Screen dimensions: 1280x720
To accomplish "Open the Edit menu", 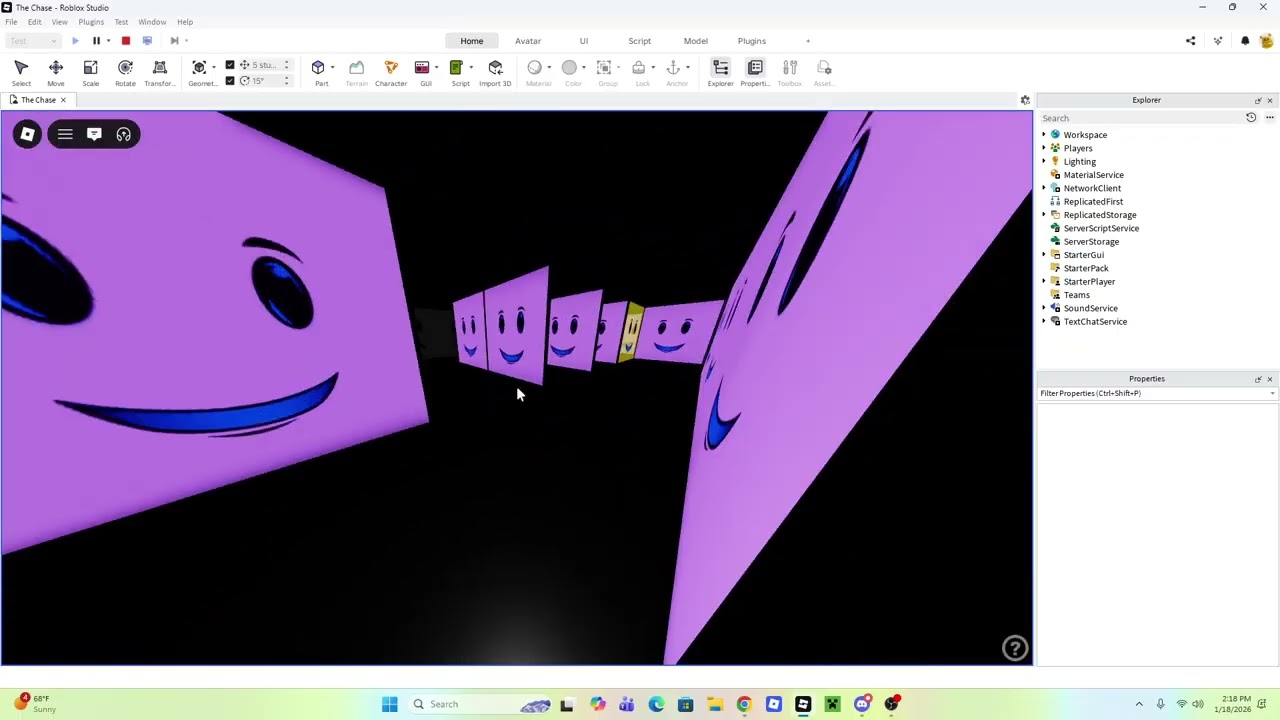I will (35, 22).
